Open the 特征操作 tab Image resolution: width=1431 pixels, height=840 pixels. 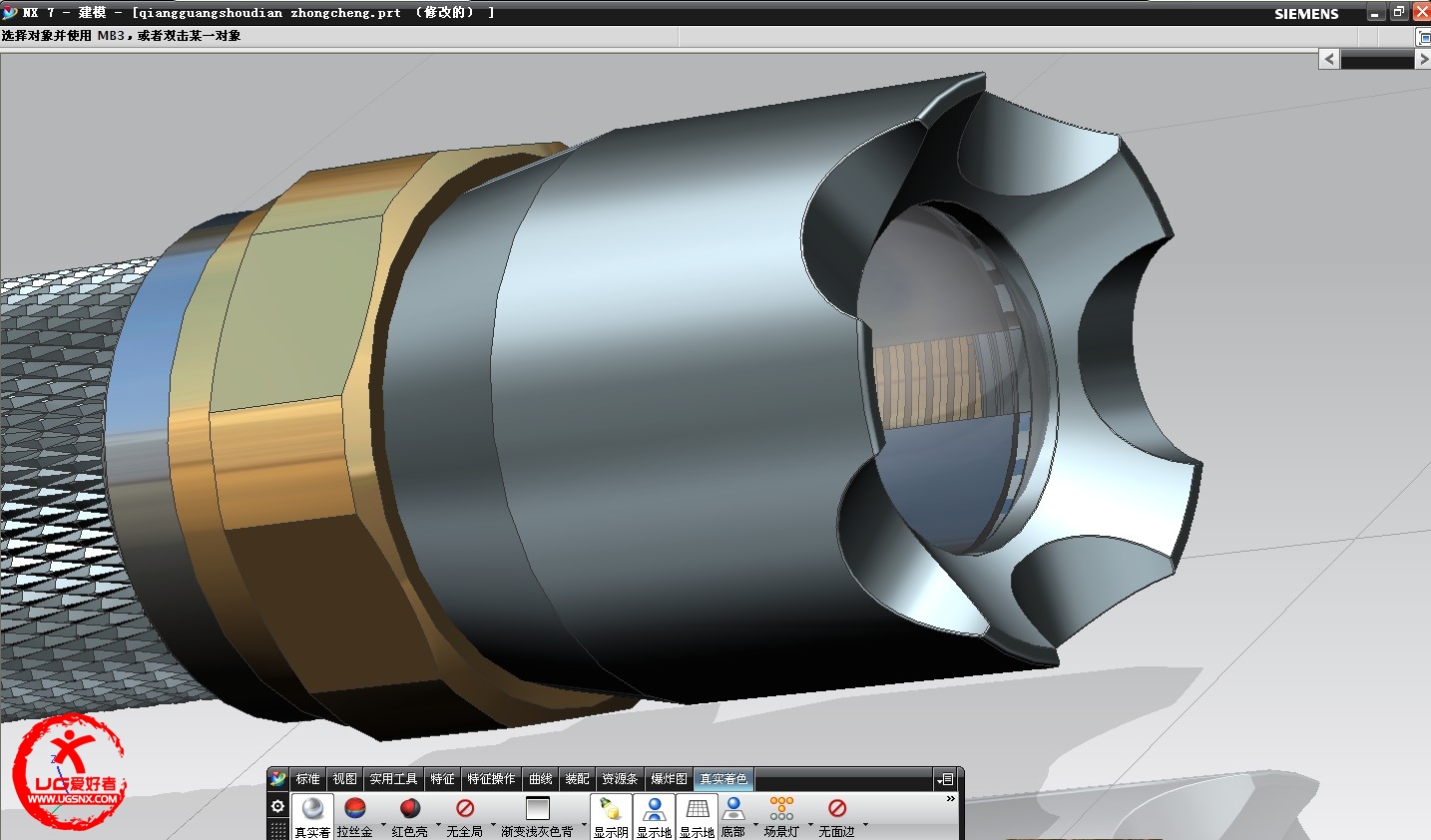[x=492, y=779]
